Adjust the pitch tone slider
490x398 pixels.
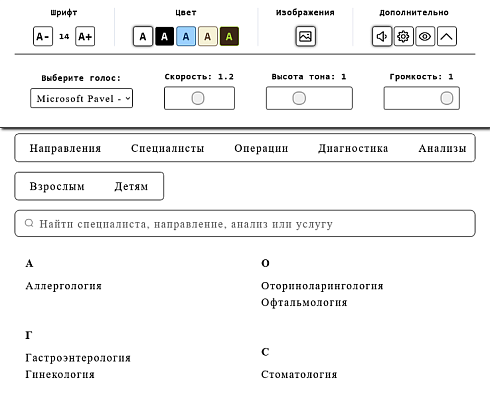[x=309, y=98]
